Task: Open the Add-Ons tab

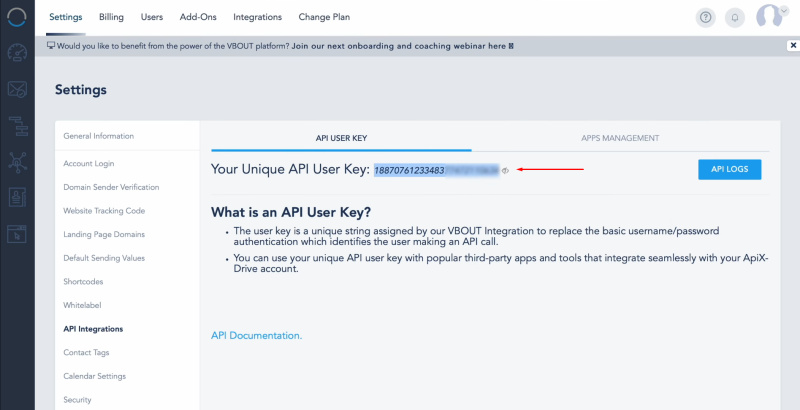Action: click(198, 17)
